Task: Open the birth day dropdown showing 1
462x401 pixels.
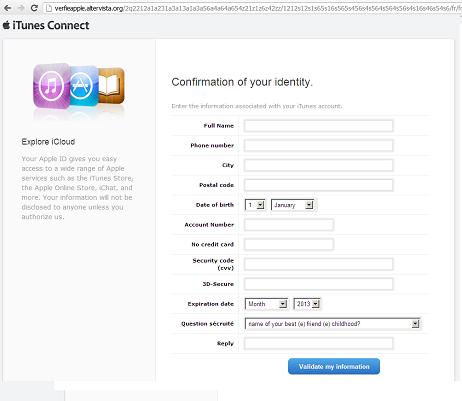Action: click(255, 205)
